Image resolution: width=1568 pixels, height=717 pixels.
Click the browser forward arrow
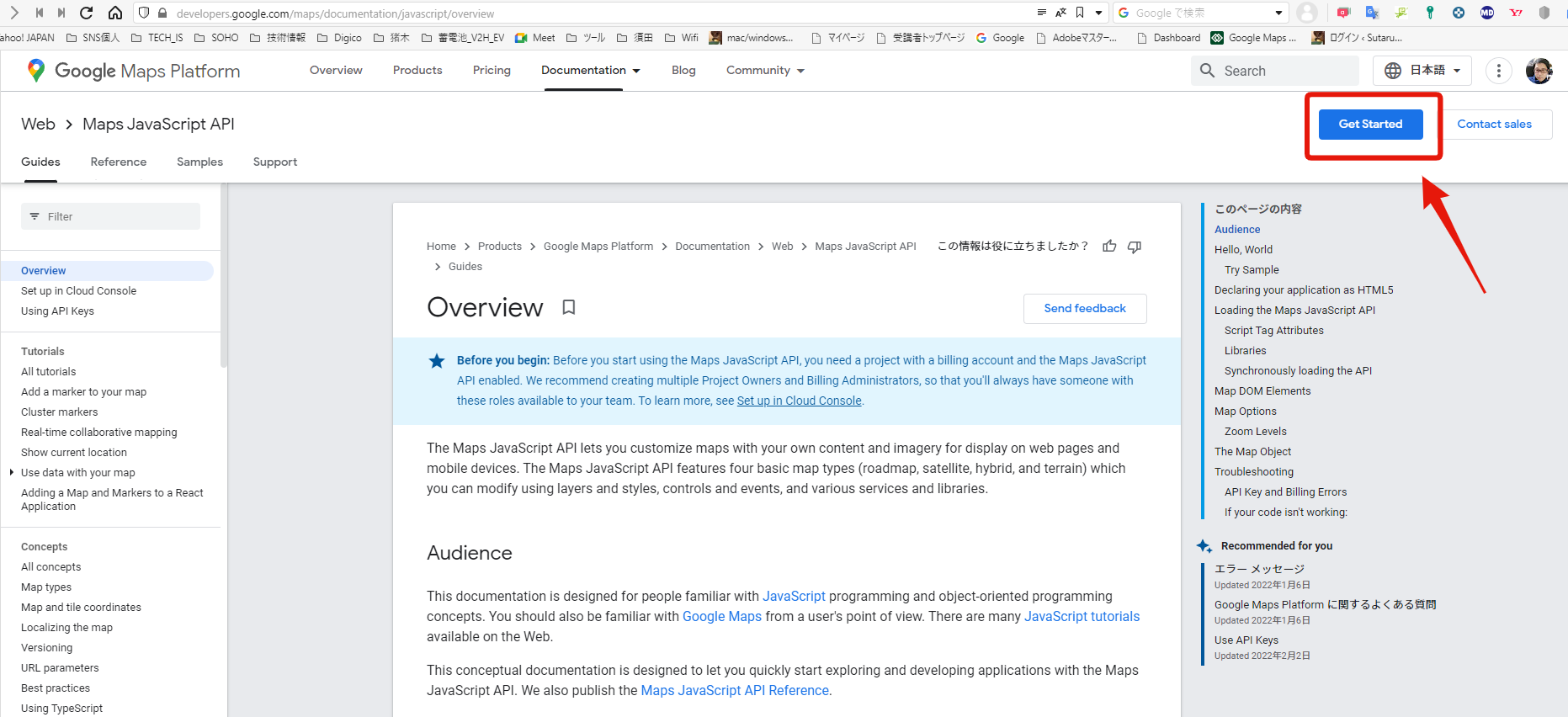pos(13,13)
